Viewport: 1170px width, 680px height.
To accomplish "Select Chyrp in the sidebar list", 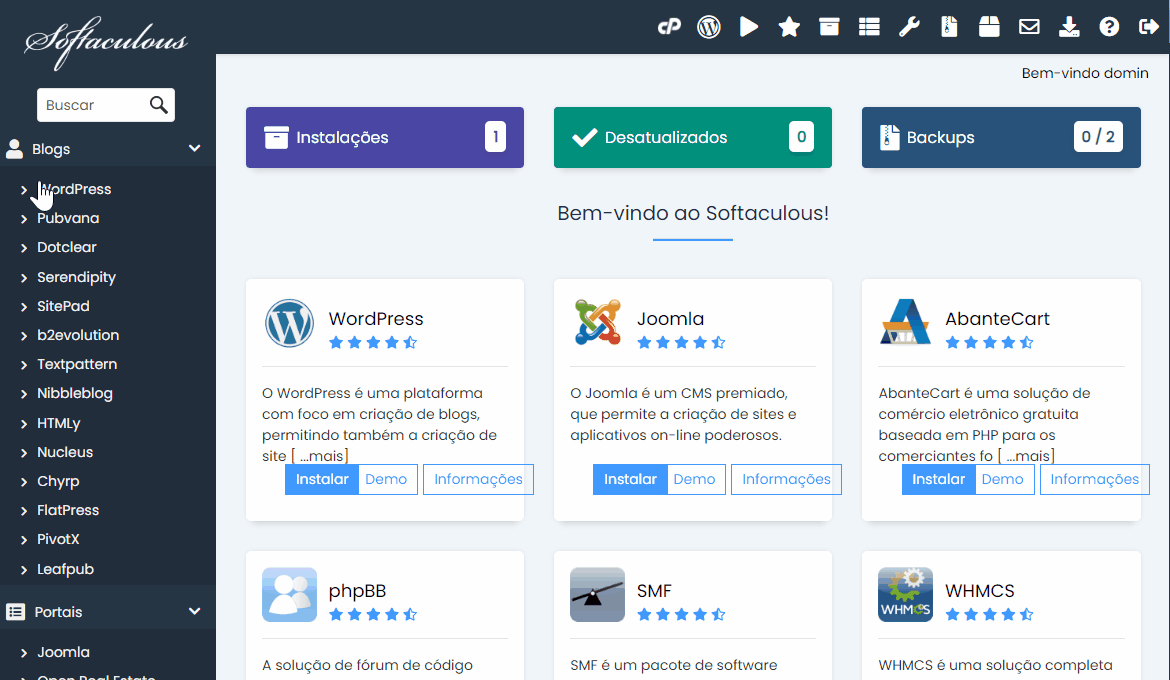I will 58,481.
